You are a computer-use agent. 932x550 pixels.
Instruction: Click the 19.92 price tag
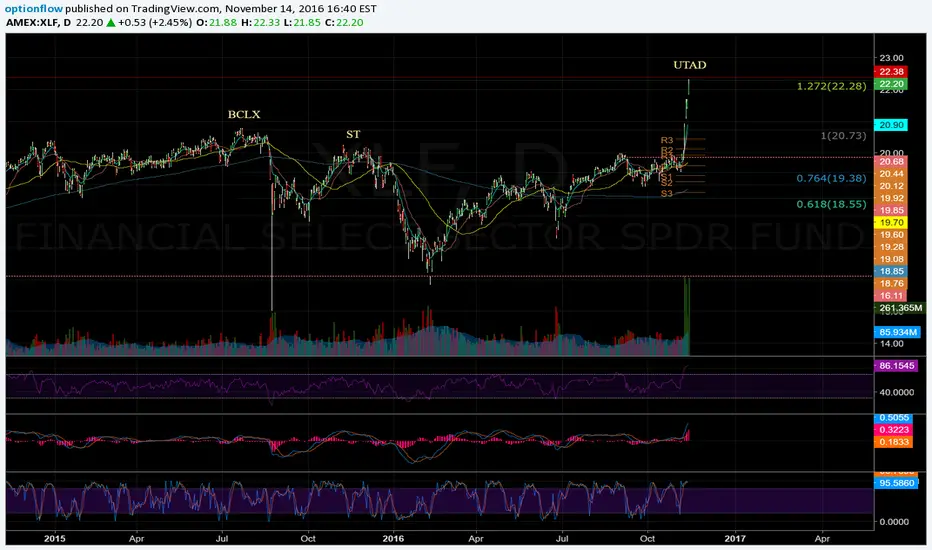892,198
